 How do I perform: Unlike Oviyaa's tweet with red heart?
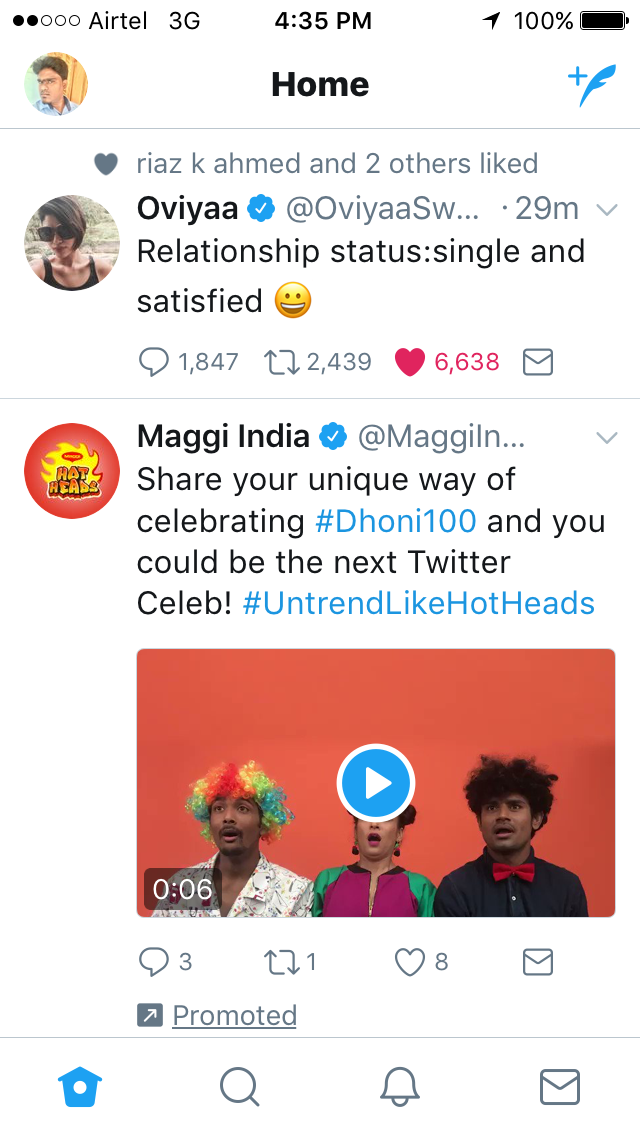tap(411, 362)
